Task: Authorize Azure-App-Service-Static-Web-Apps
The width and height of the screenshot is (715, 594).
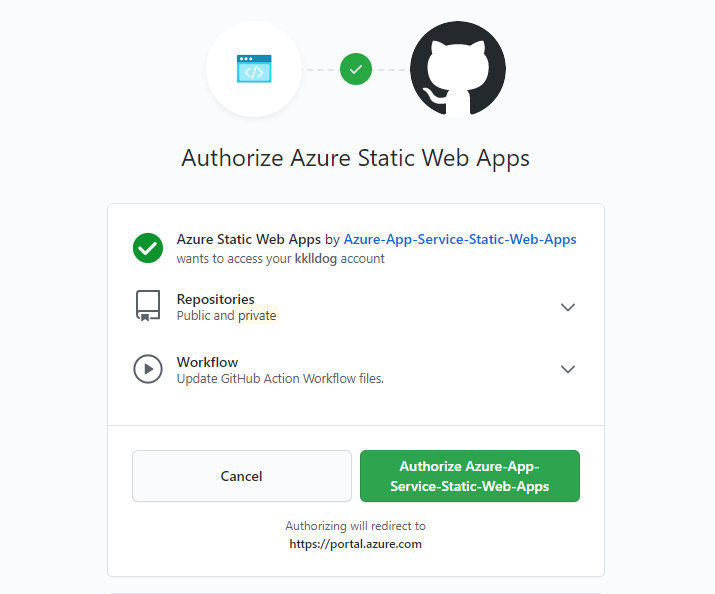Action: click(470, 476)
